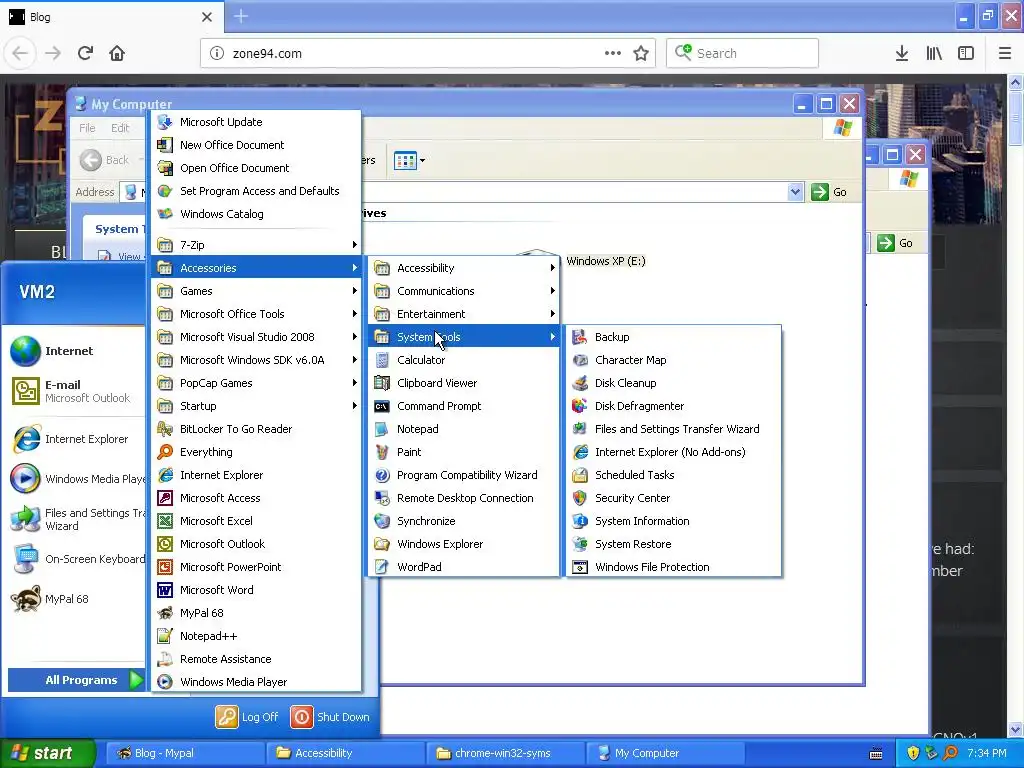Click Program Compatibility Wizard icon
Viewport: 1024px width, 768px height.
click(382, 475)
